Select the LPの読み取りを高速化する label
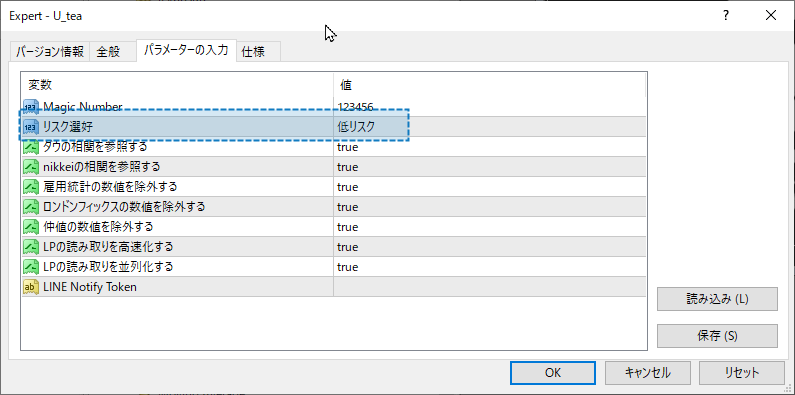Viewport: 795px width, 395px height. pos(108,247)
